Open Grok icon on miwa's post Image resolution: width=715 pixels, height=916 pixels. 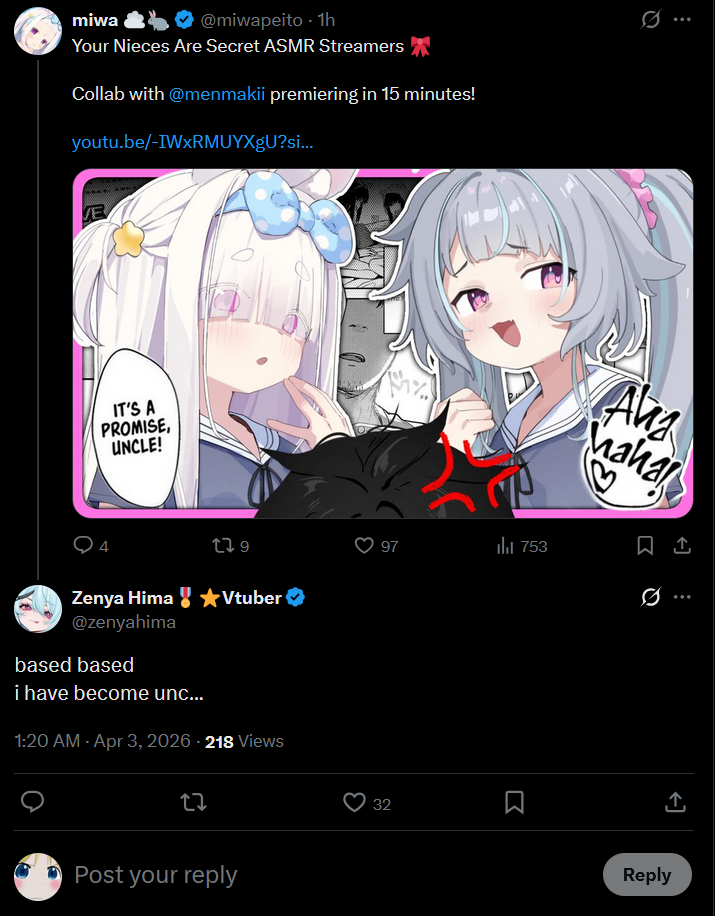coord(650,20)
